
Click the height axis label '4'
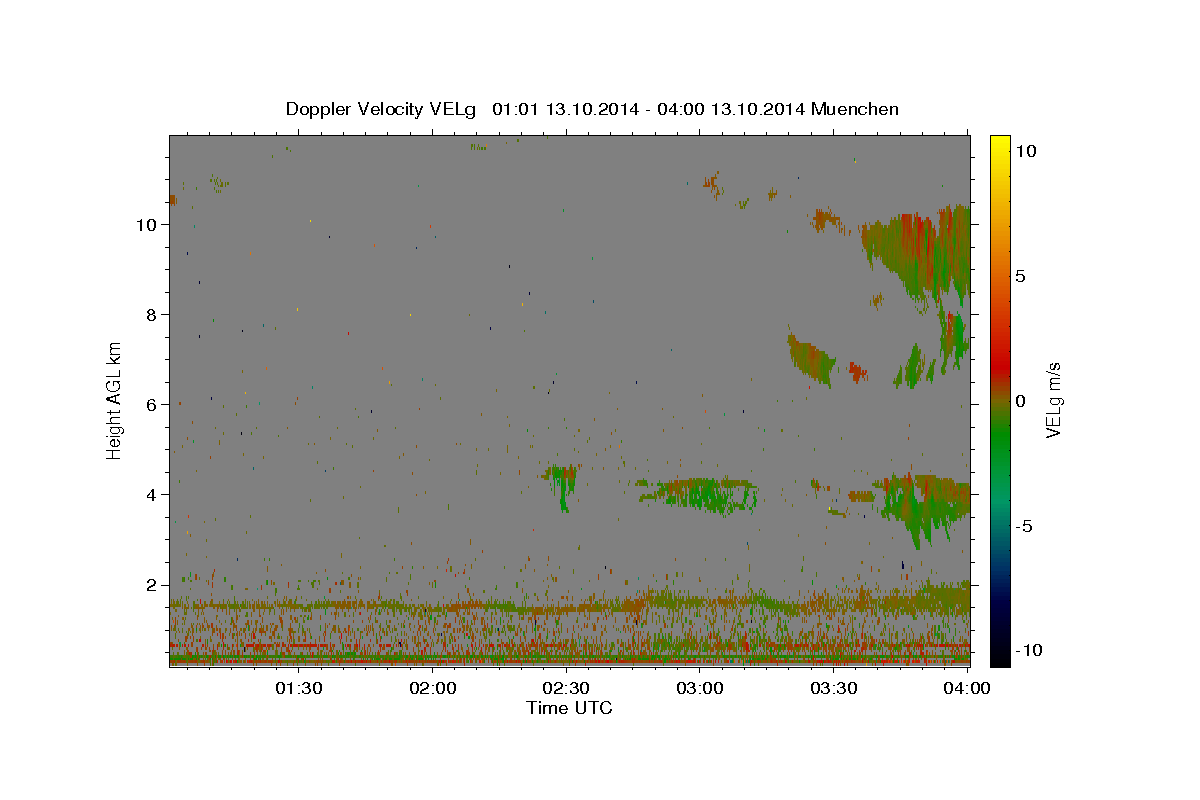(152, 495)
